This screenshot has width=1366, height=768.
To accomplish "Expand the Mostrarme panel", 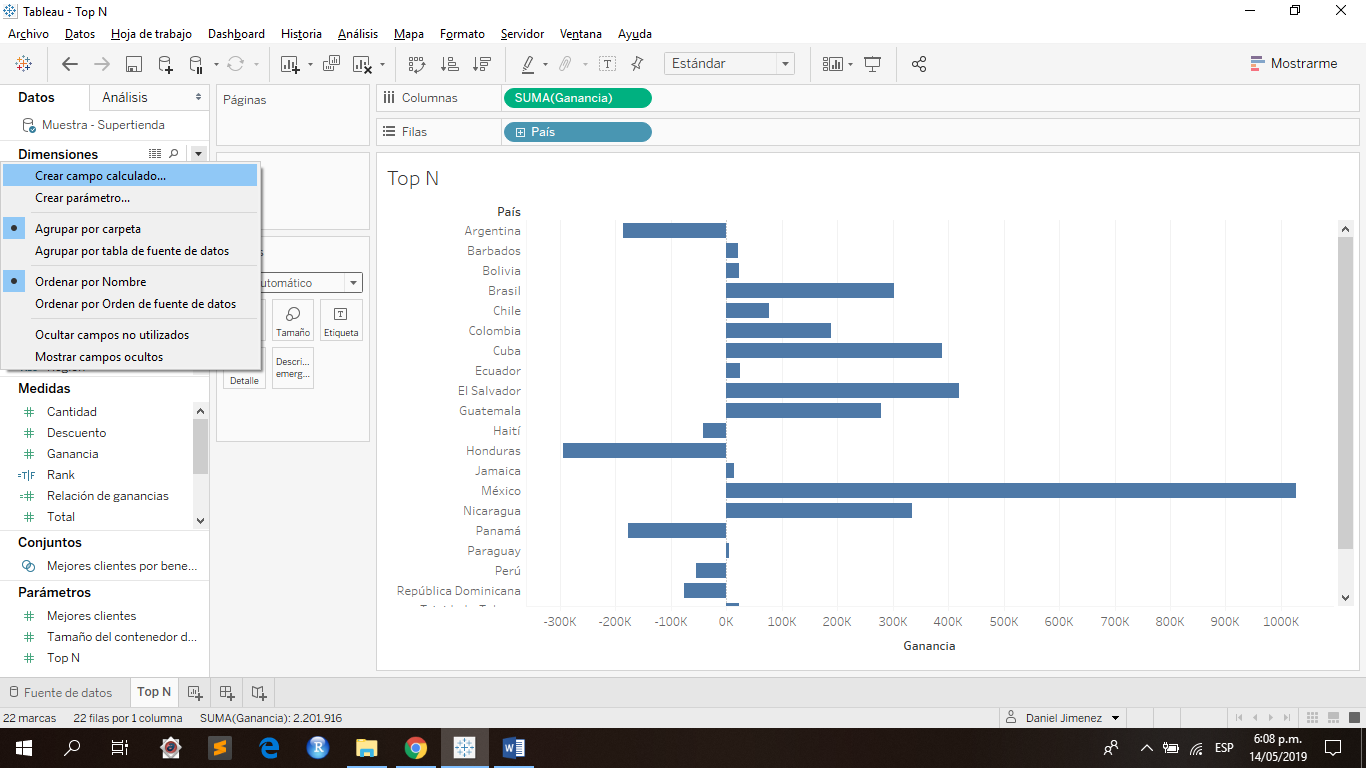I will (x=1294, y=62).
